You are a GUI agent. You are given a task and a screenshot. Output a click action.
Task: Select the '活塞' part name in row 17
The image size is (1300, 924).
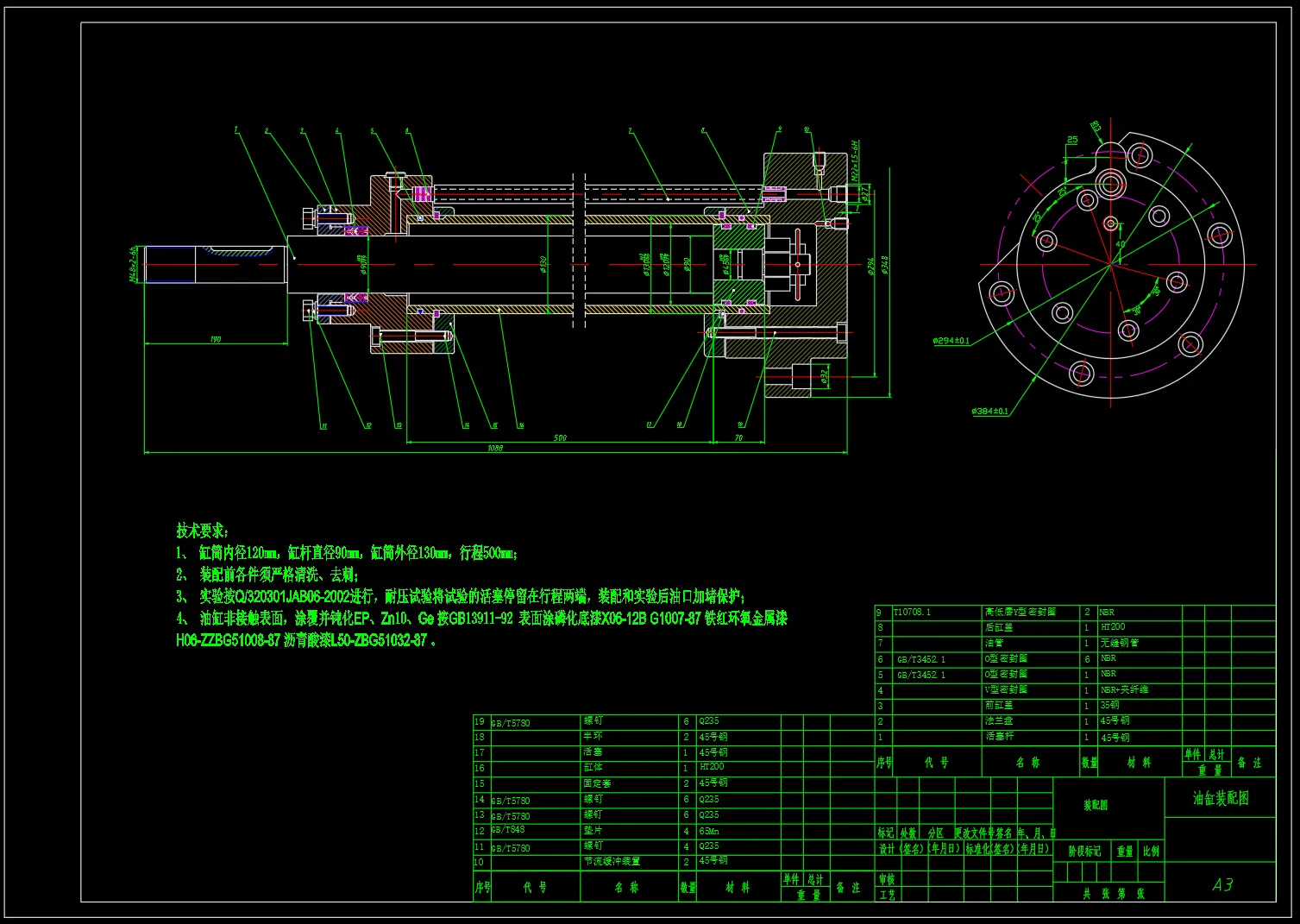tap(593, 752)
